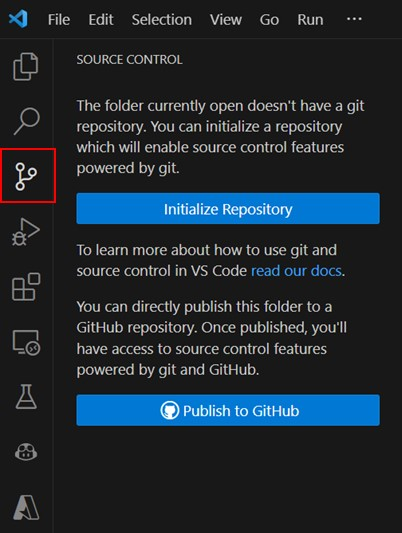Open the Testing beaker icon

coord(26,396)
